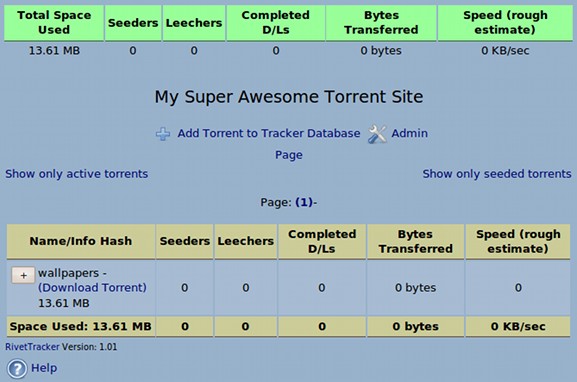This screenshot has width=577, height=382.
Task: Click the blue plus icon beside Add Torrent
Action: click(163, 134)
